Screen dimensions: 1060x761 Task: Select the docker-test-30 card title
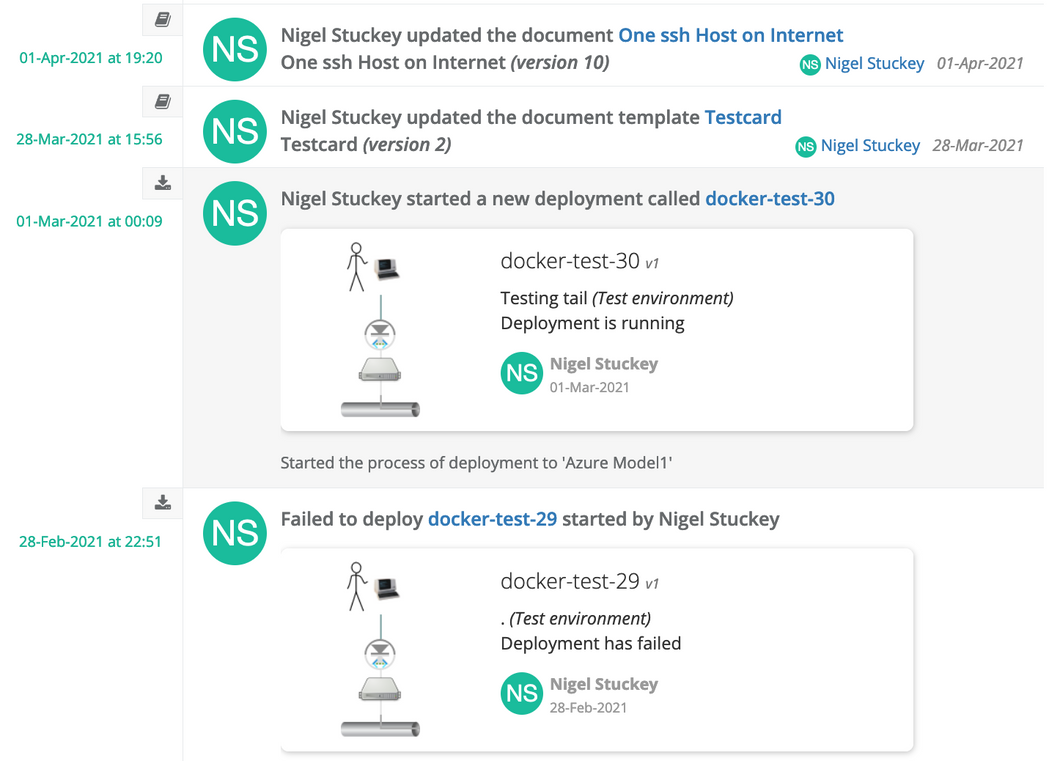tap(570, 262)
